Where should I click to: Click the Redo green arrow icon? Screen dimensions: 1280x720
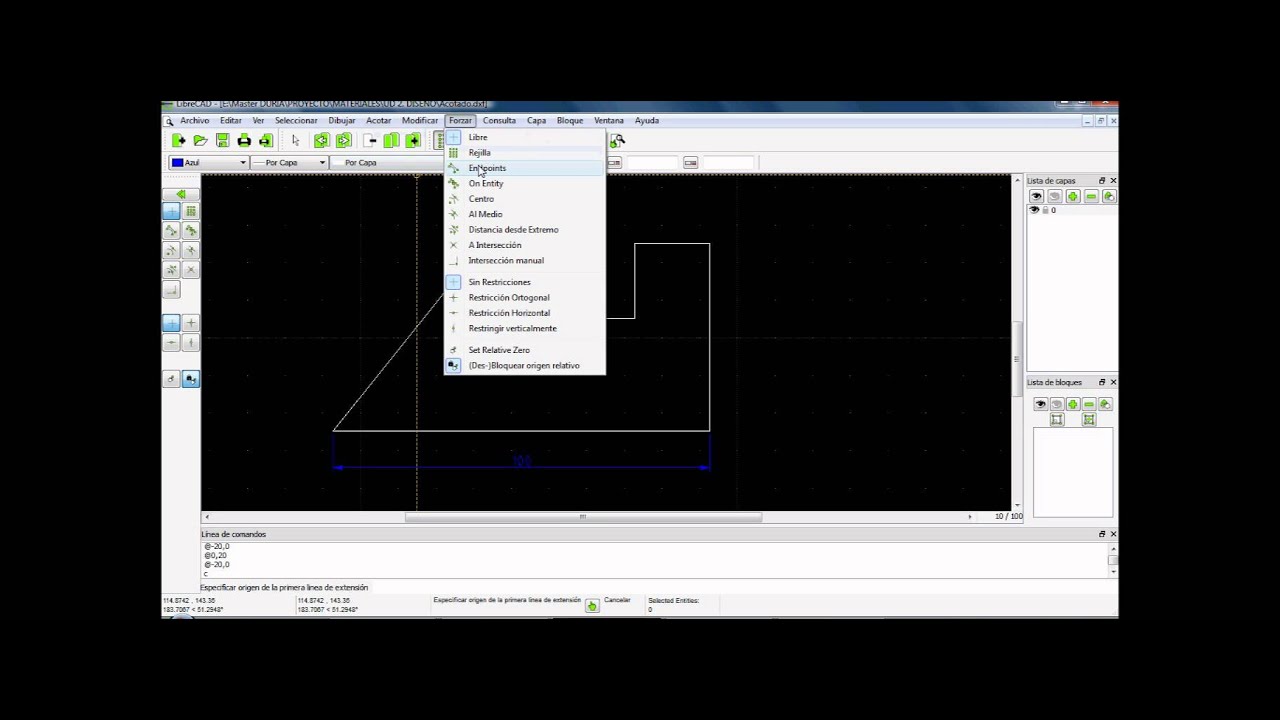point(343,141)
